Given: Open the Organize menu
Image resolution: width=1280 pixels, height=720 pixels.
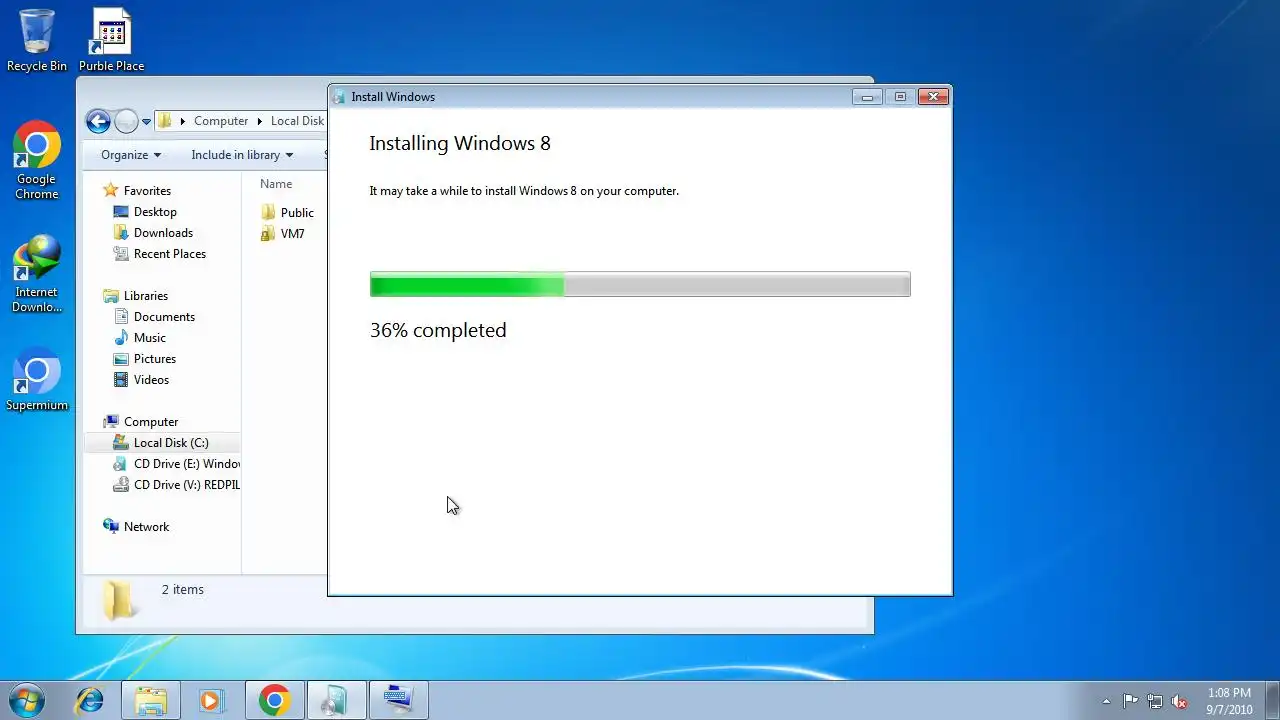Looking at the screenshot, I should click(131, 155).
